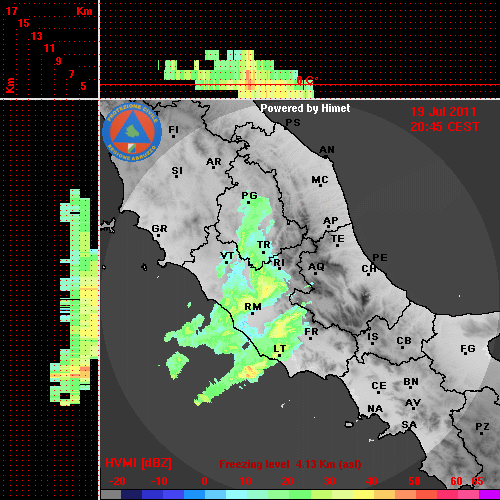Image resolution: width=500 pixels, height=500 pixels.
Task: Click the FI city label
Action: coord(173,129)
